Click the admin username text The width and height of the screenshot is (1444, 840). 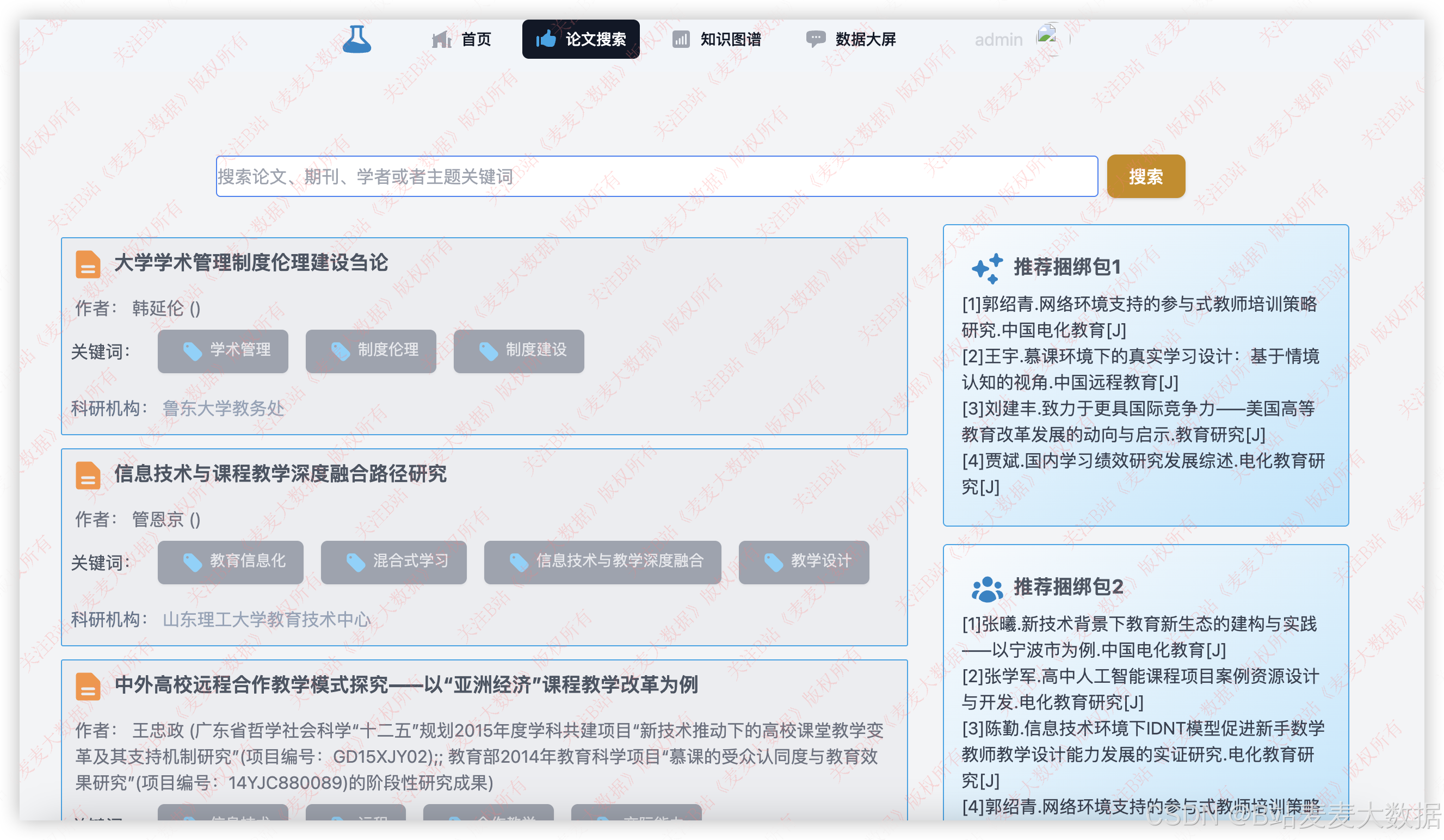998,40
